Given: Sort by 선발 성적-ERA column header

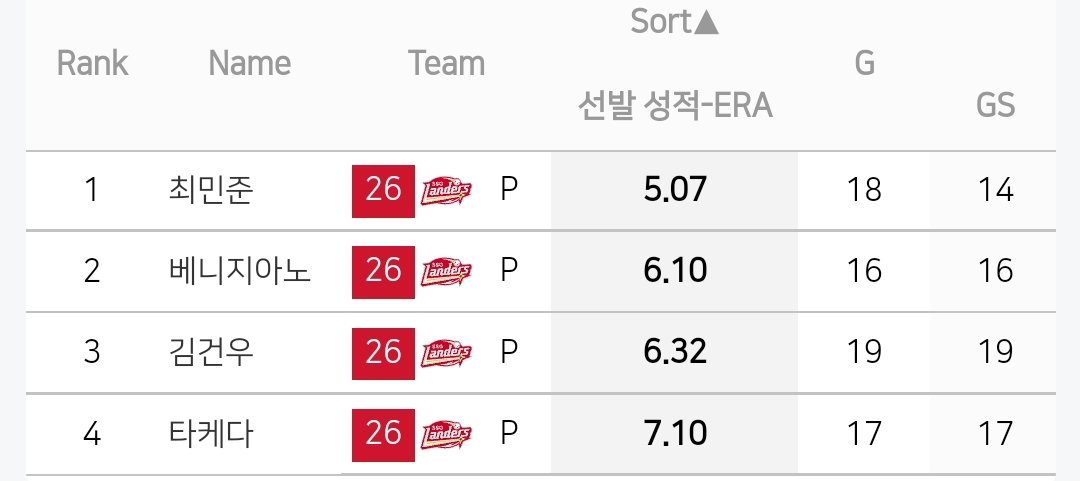Looking at the screenshot, I should 675,106.
